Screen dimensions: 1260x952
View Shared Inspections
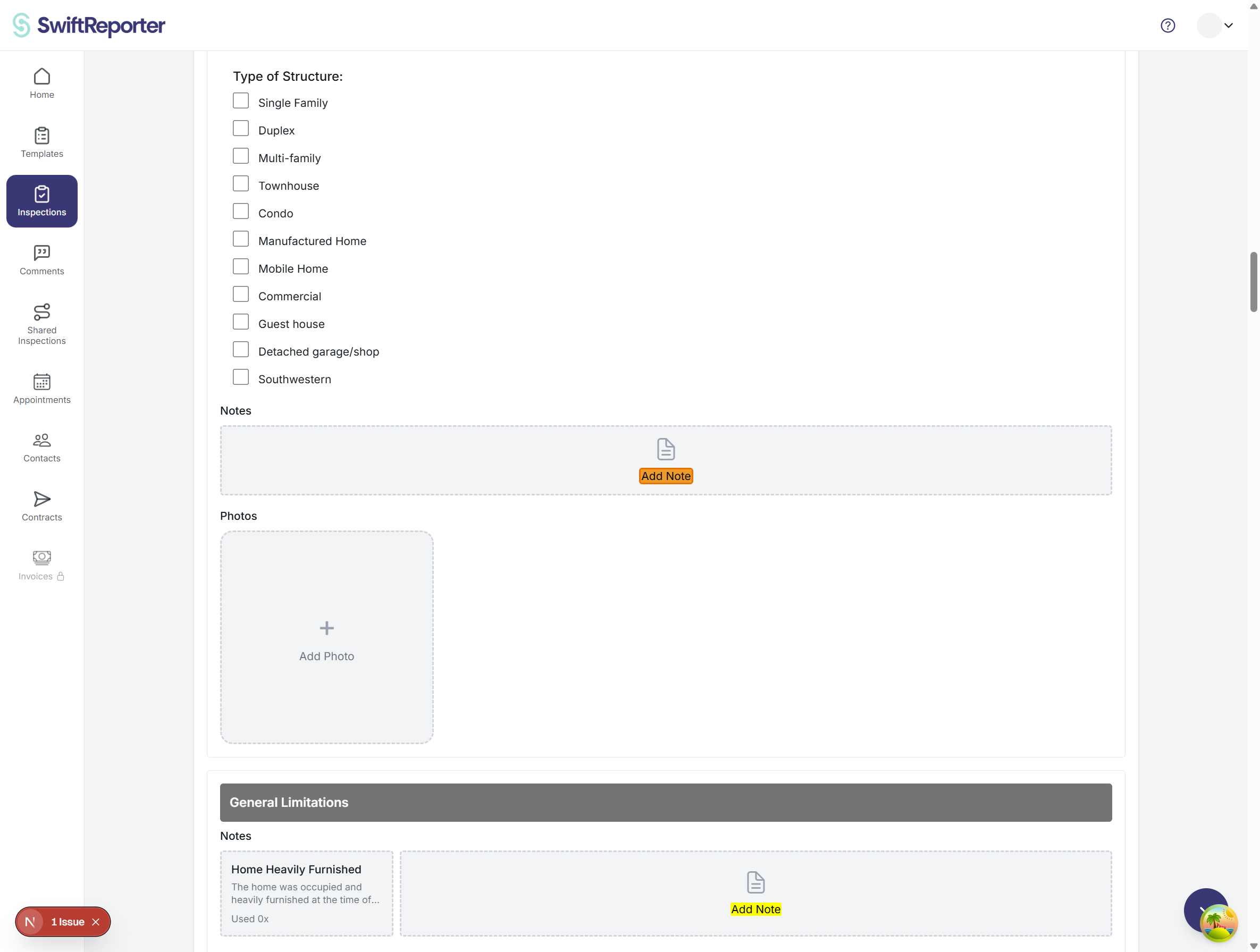point(41,323)
